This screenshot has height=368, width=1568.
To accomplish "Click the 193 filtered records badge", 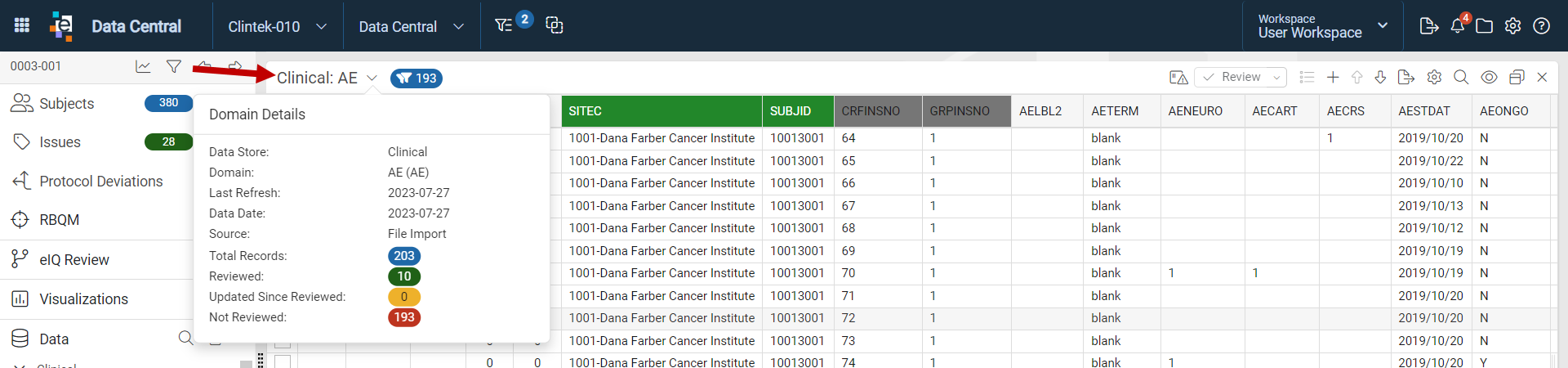I will click(x=416, y=79).
